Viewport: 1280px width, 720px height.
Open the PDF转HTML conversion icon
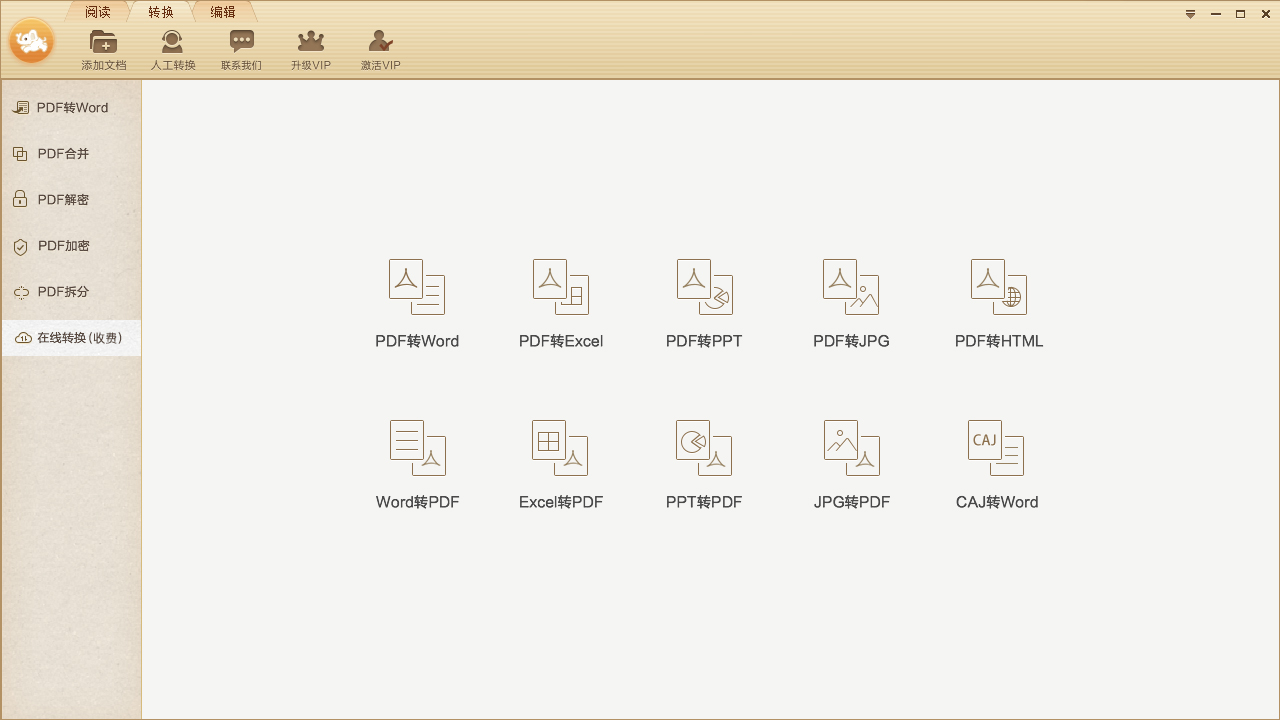coord(998,288)
